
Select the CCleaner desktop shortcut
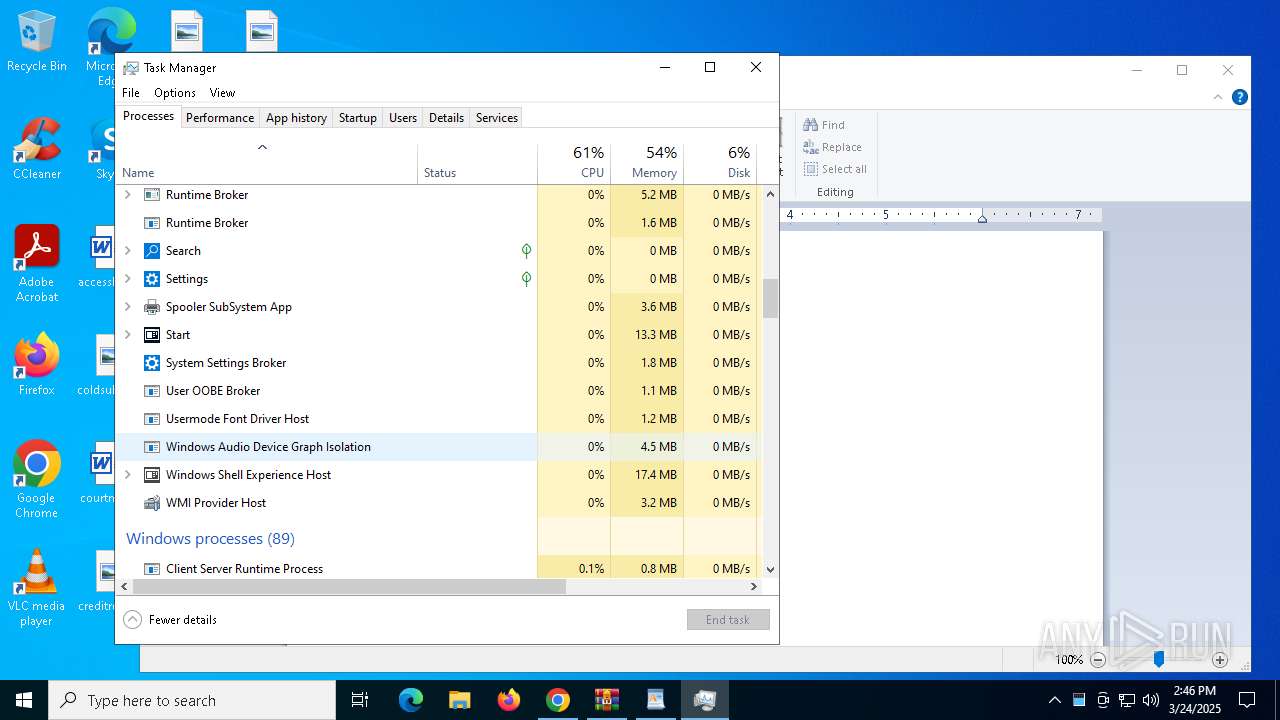point(37,149)
